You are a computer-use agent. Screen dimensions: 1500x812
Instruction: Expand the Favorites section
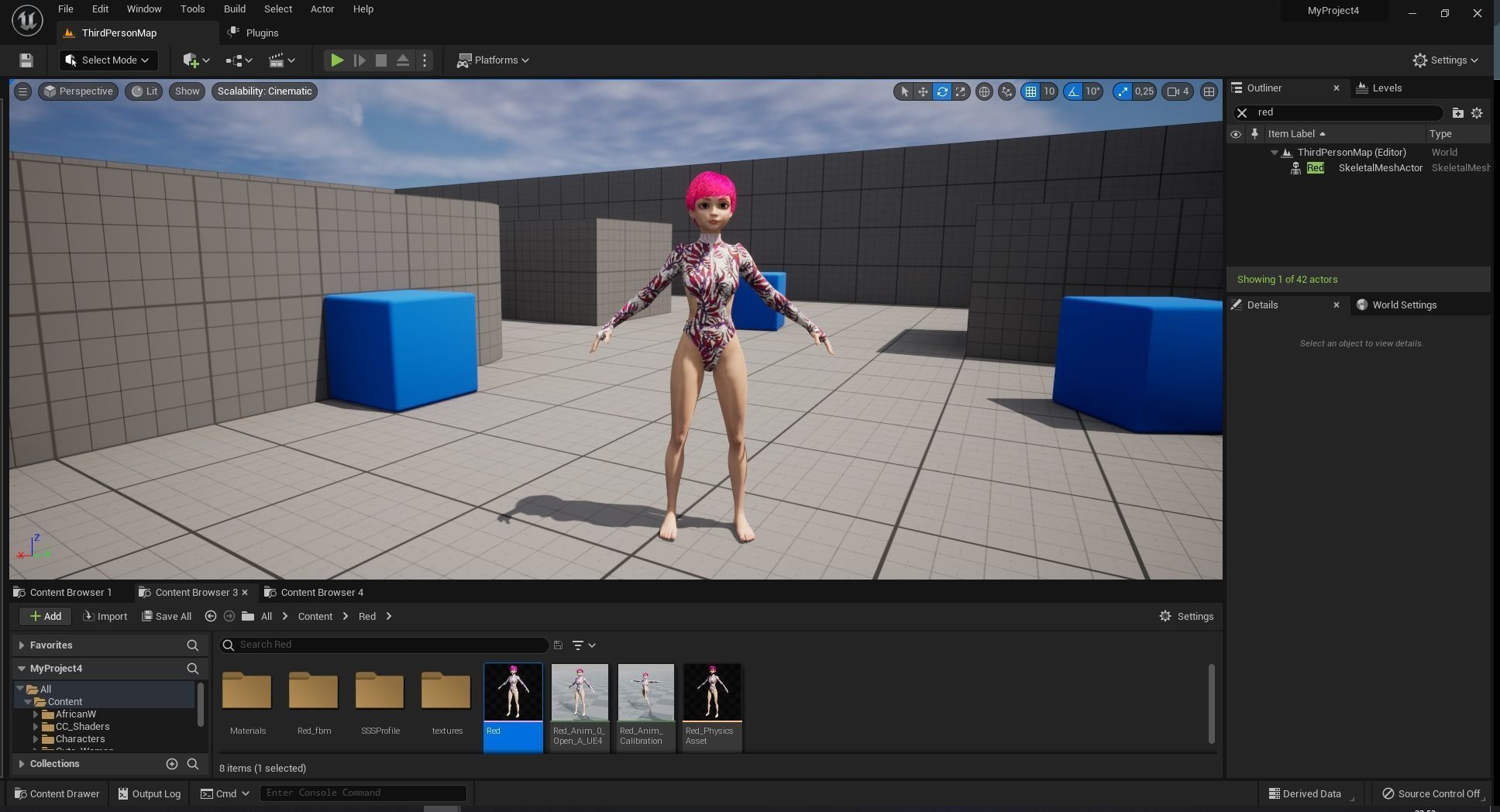pyautogui.click(x=22, y=645)
